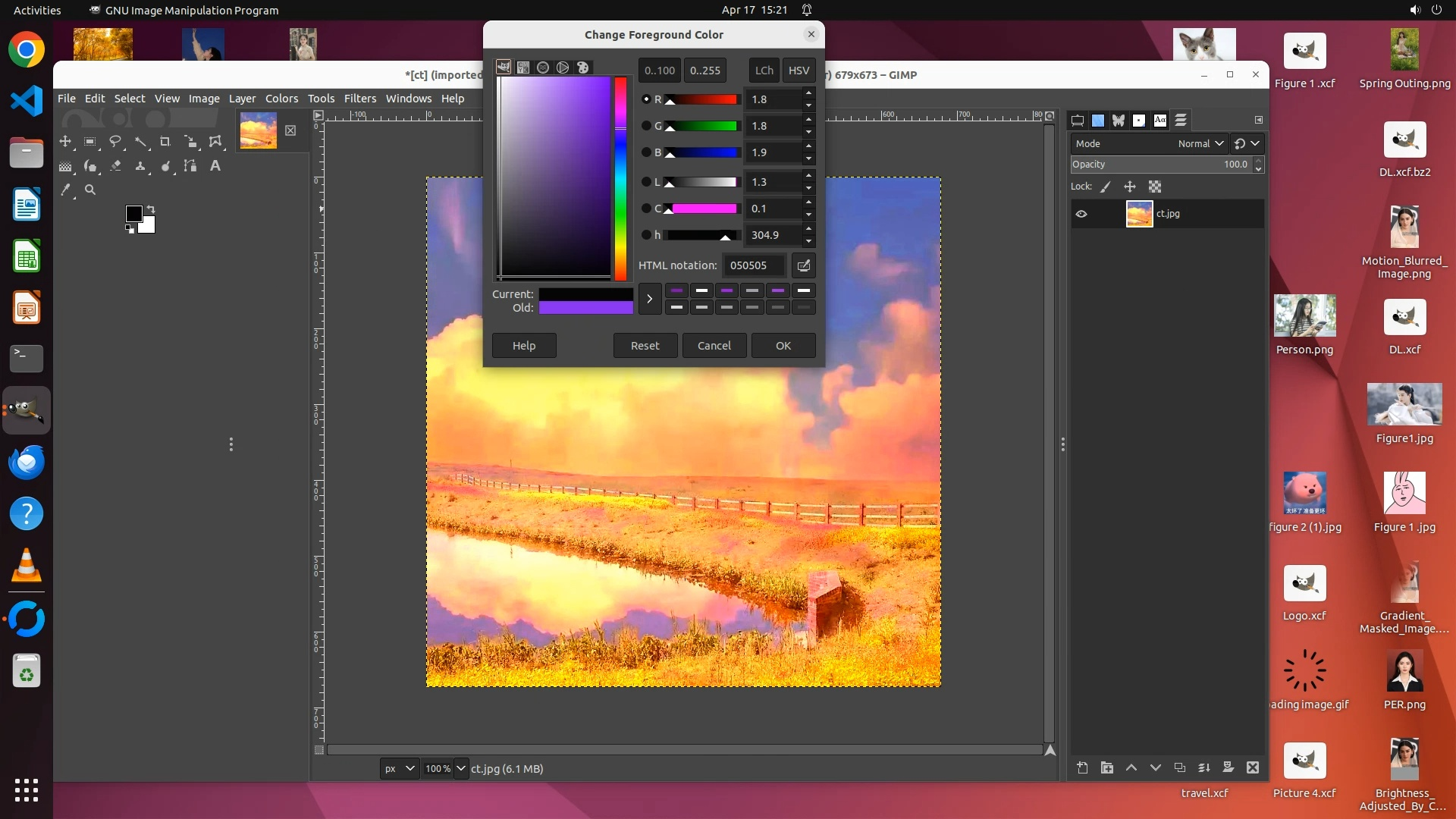Create a new layer icon

point(1082,768)
